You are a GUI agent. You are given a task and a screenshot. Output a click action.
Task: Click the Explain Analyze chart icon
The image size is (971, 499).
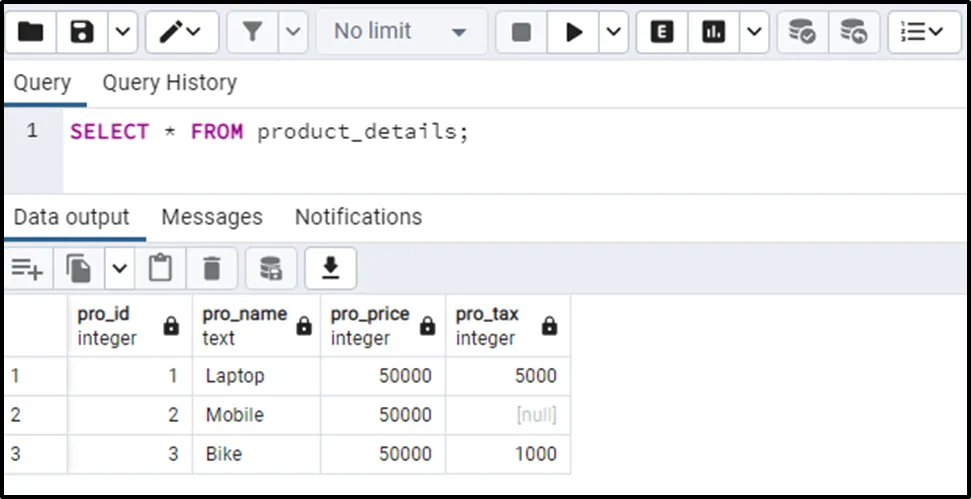click(713, 32)
